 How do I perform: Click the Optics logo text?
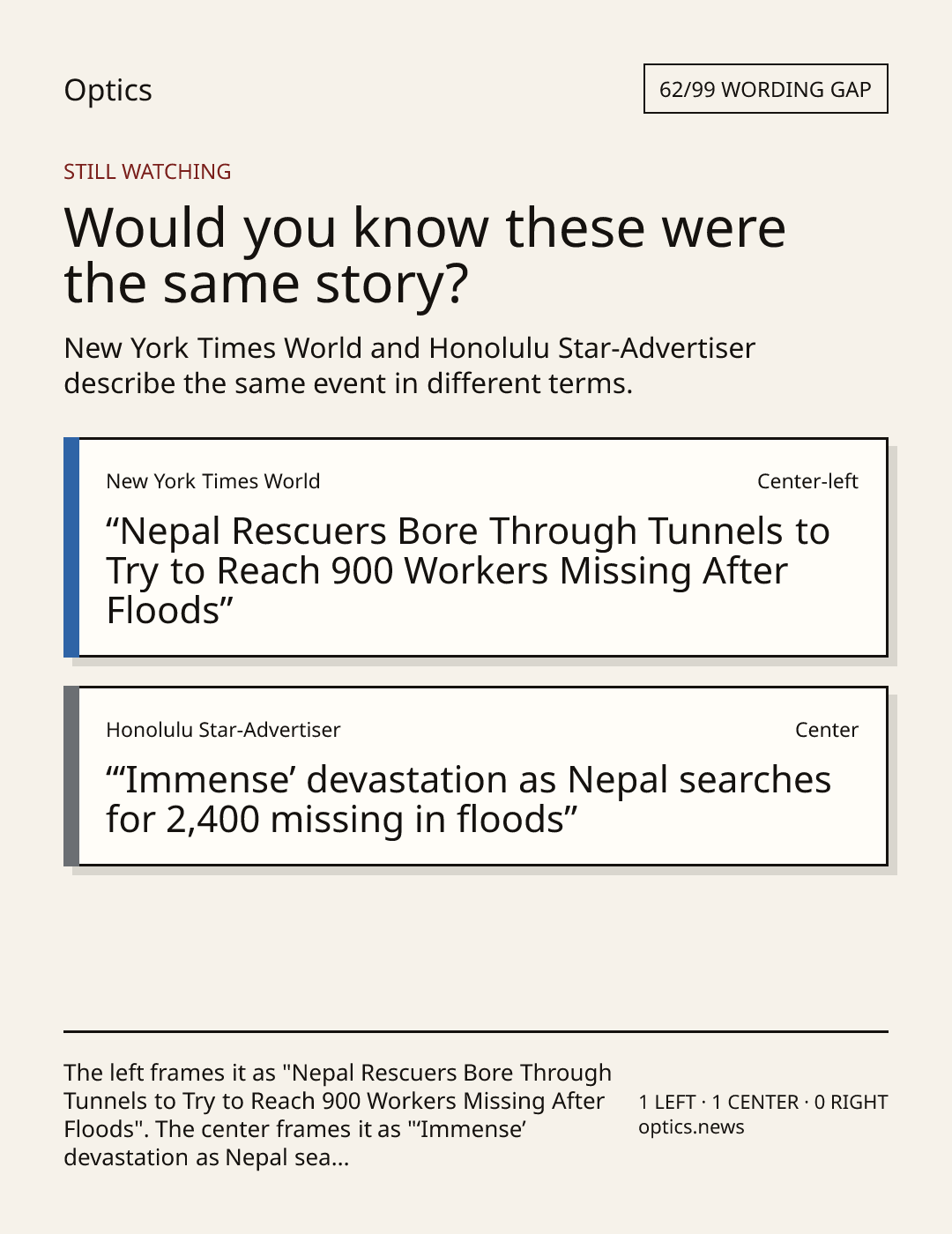(108, 91)
